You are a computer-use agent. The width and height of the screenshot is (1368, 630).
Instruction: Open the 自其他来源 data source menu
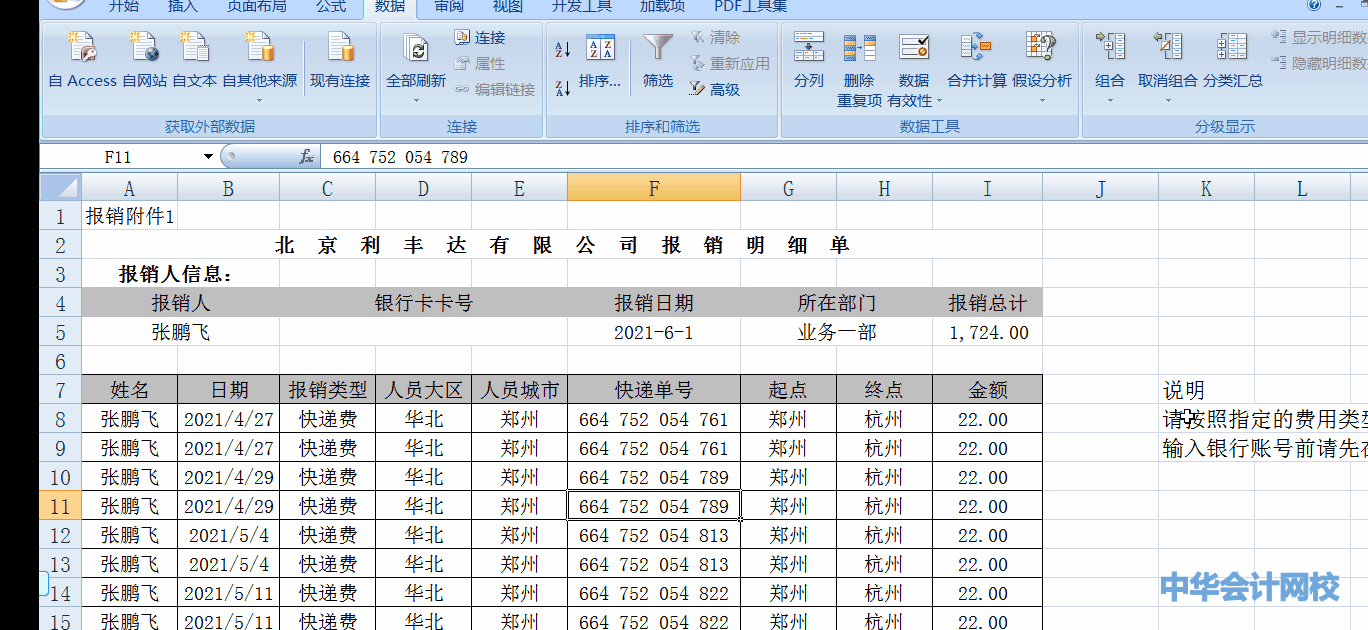pos(259,65)
